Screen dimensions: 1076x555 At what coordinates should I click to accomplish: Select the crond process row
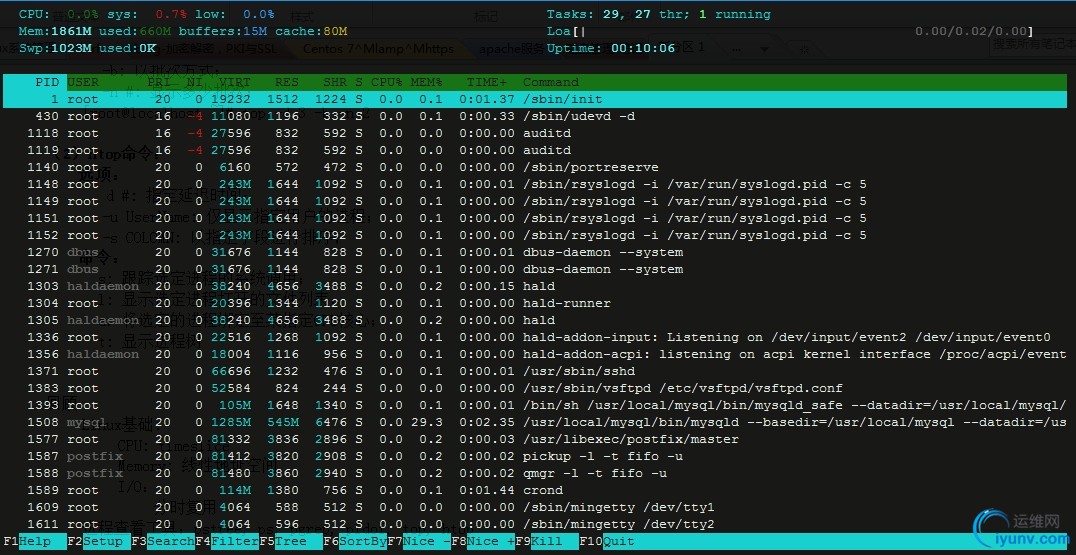click(535, 491)
